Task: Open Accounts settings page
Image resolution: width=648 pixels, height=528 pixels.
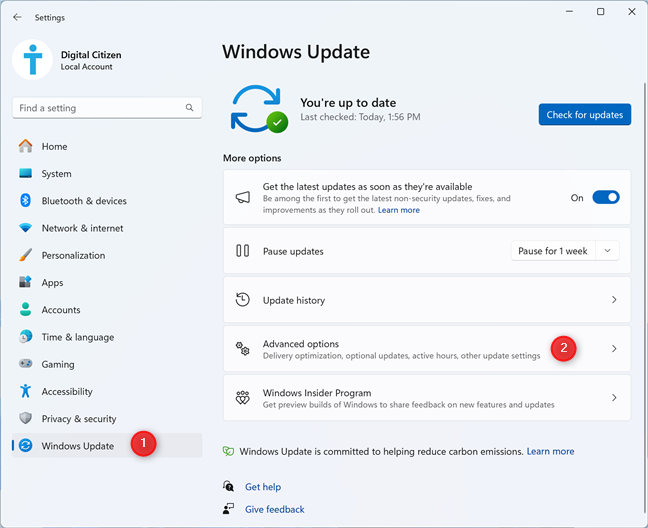Action: click(x=107, y=310)
